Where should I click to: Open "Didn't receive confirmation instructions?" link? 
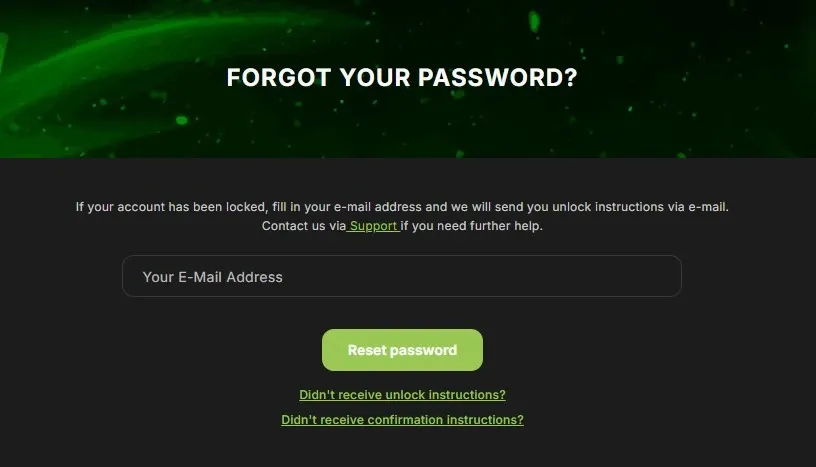pyautogui.click(x=402, y=420)
